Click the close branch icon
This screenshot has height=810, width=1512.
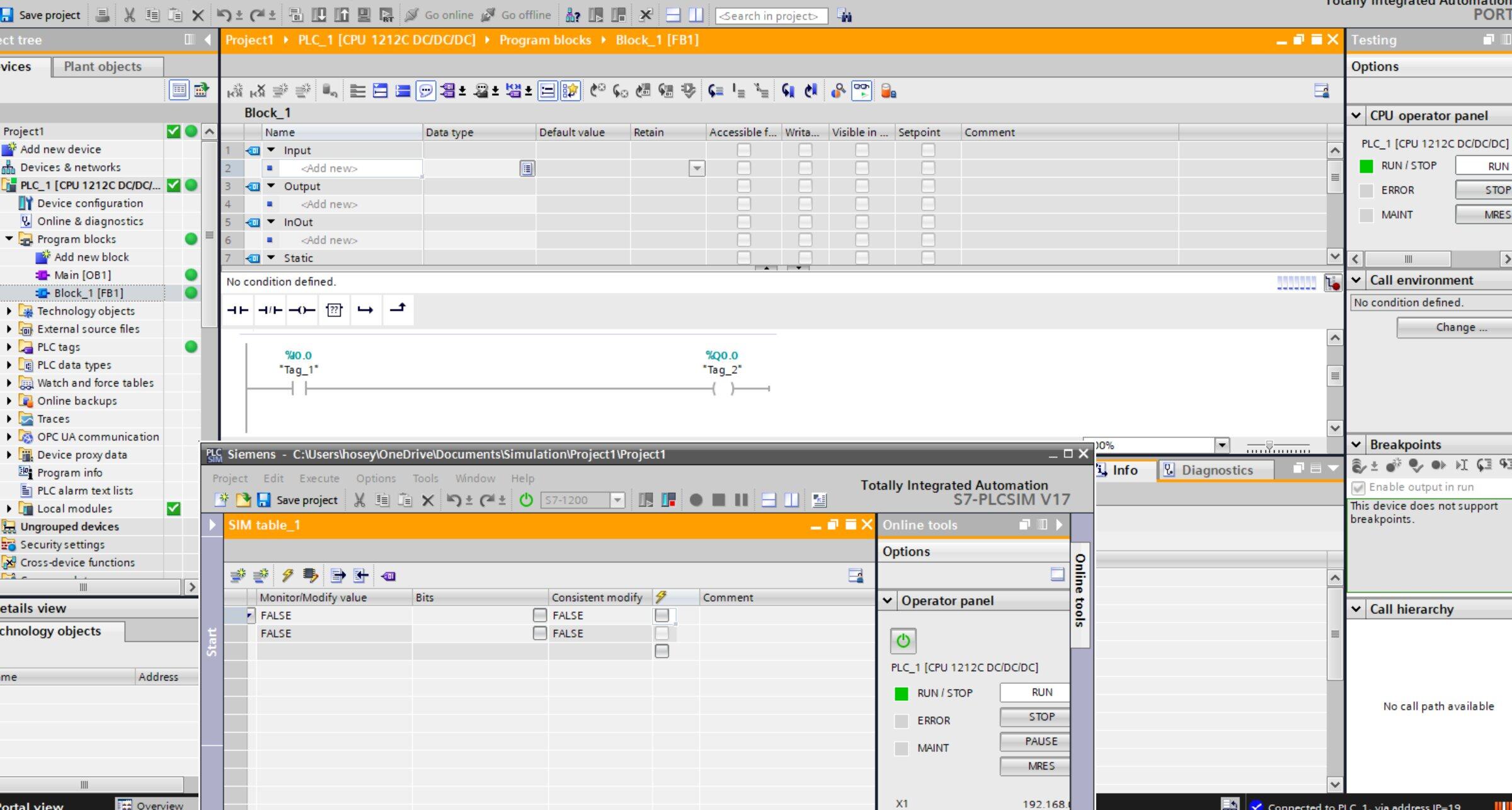398,310
